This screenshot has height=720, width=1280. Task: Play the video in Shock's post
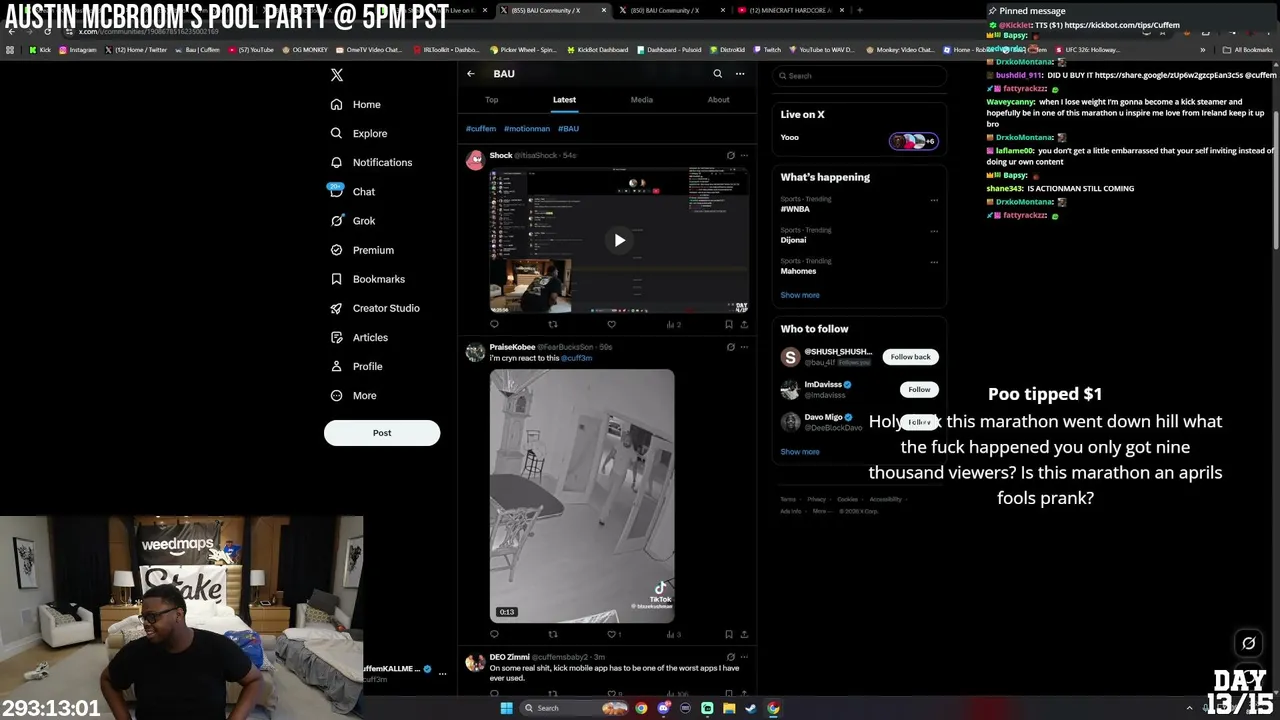(619, 240)
